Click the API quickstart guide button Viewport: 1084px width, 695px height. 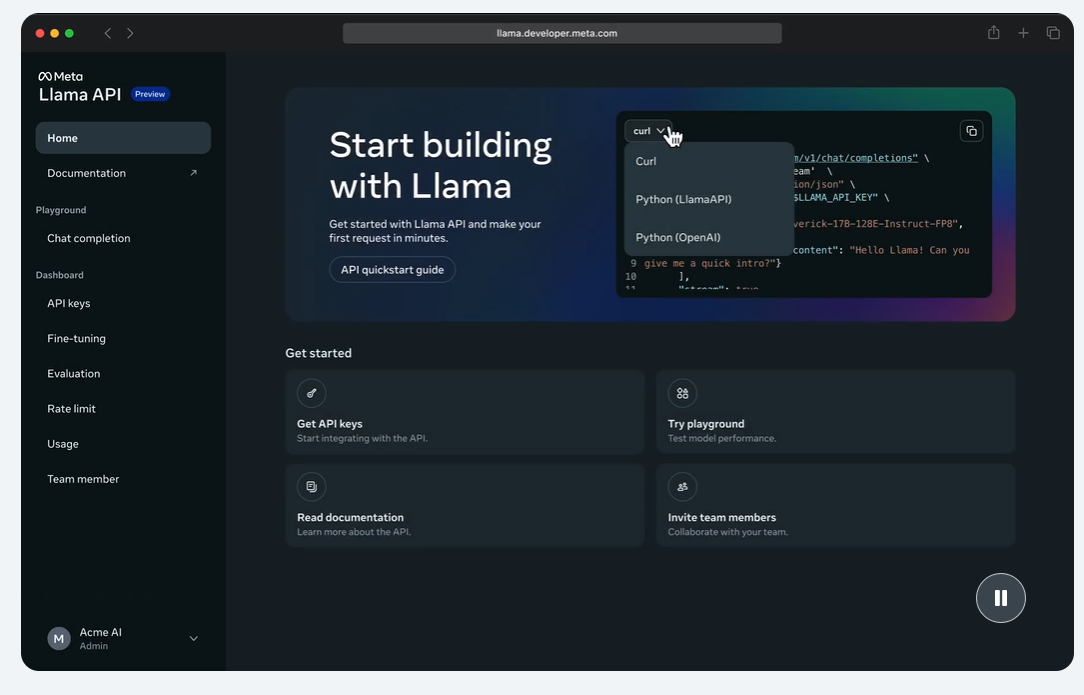pyautogui.click(x=392, y=270)
